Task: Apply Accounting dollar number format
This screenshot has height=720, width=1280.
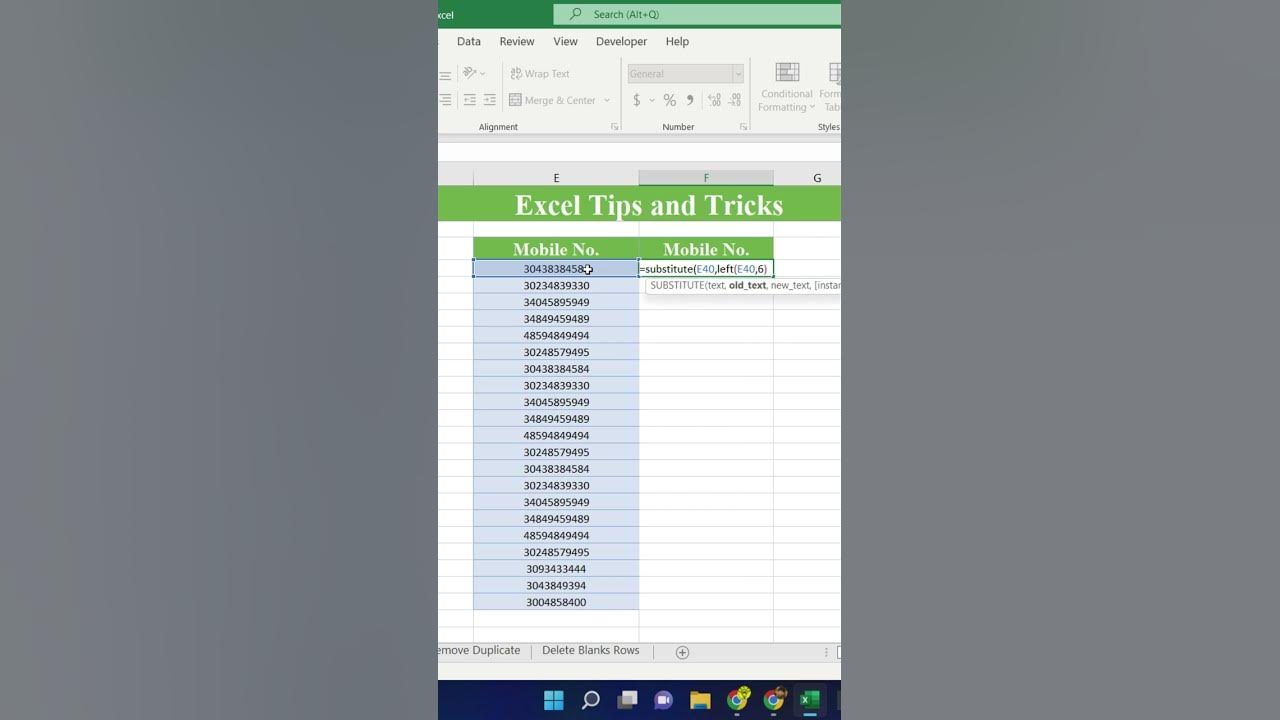Action: [637, 100]
